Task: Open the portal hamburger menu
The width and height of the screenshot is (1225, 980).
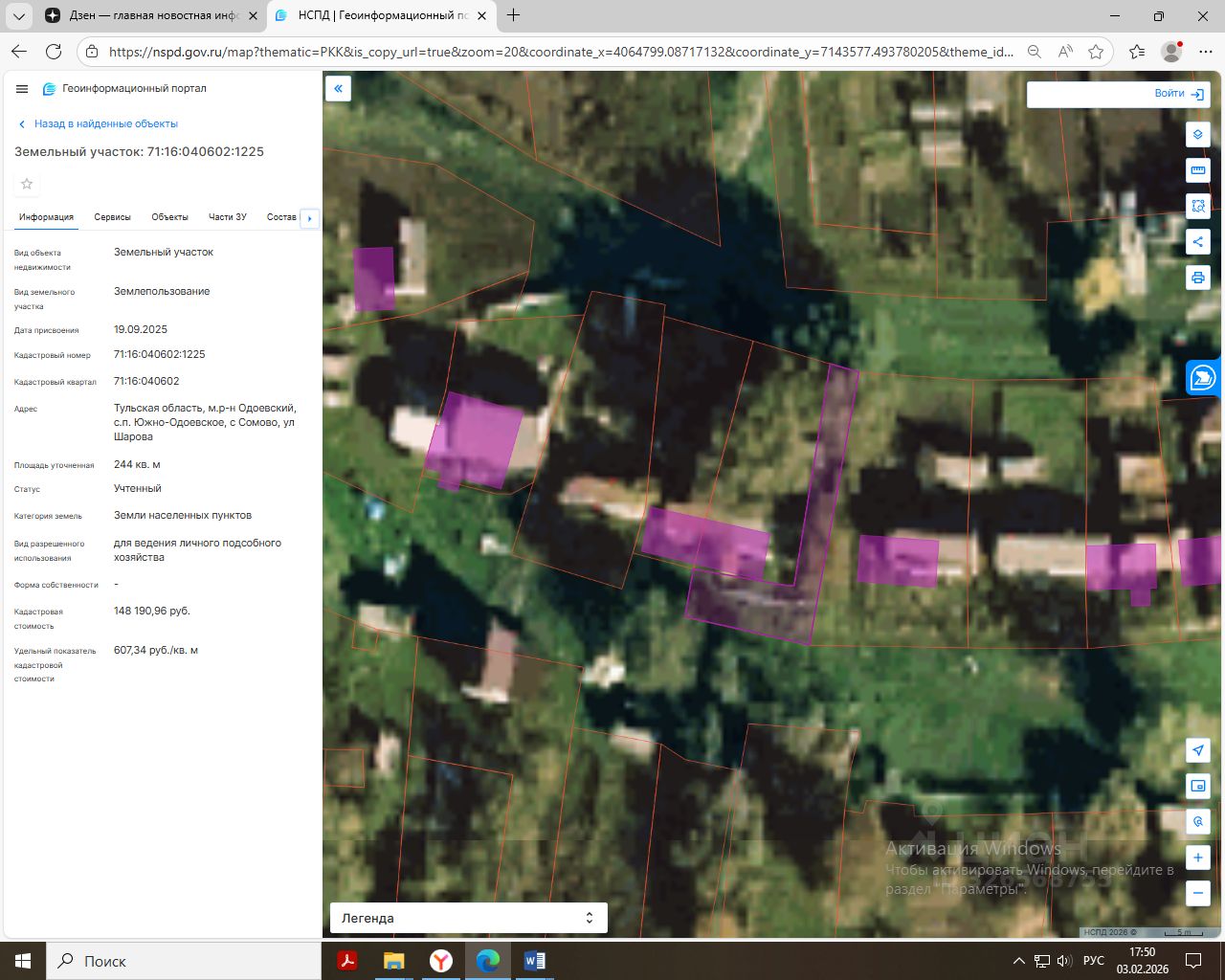Action: click(x=22, y=89)
